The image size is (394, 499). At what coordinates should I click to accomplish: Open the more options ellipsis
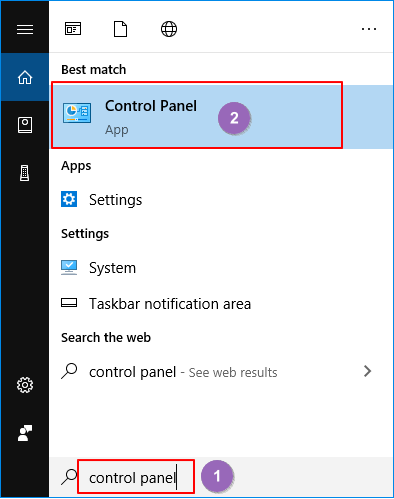[x=369, y=29]
